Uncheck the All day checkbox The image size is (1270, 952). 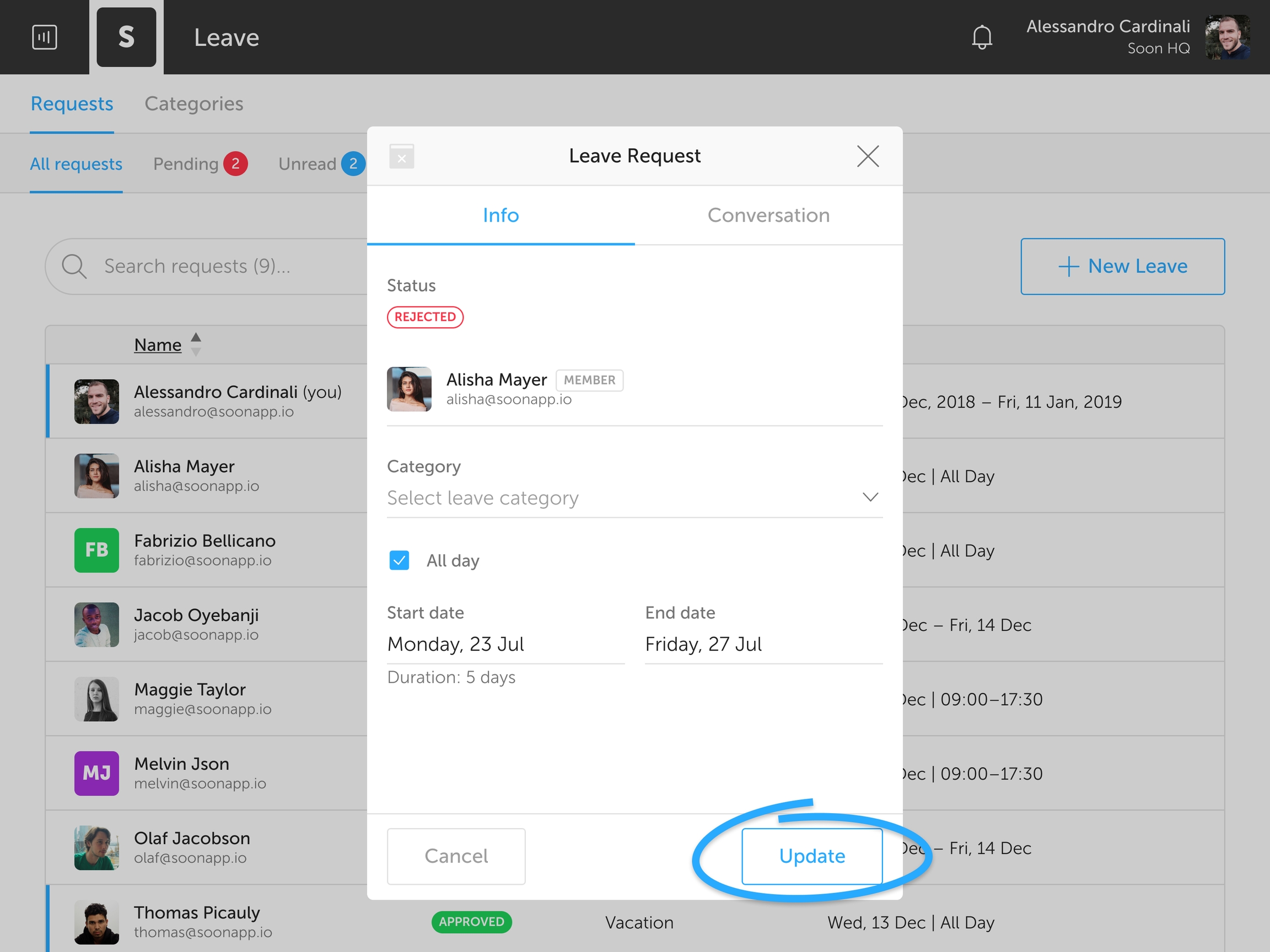coord(399,560)
